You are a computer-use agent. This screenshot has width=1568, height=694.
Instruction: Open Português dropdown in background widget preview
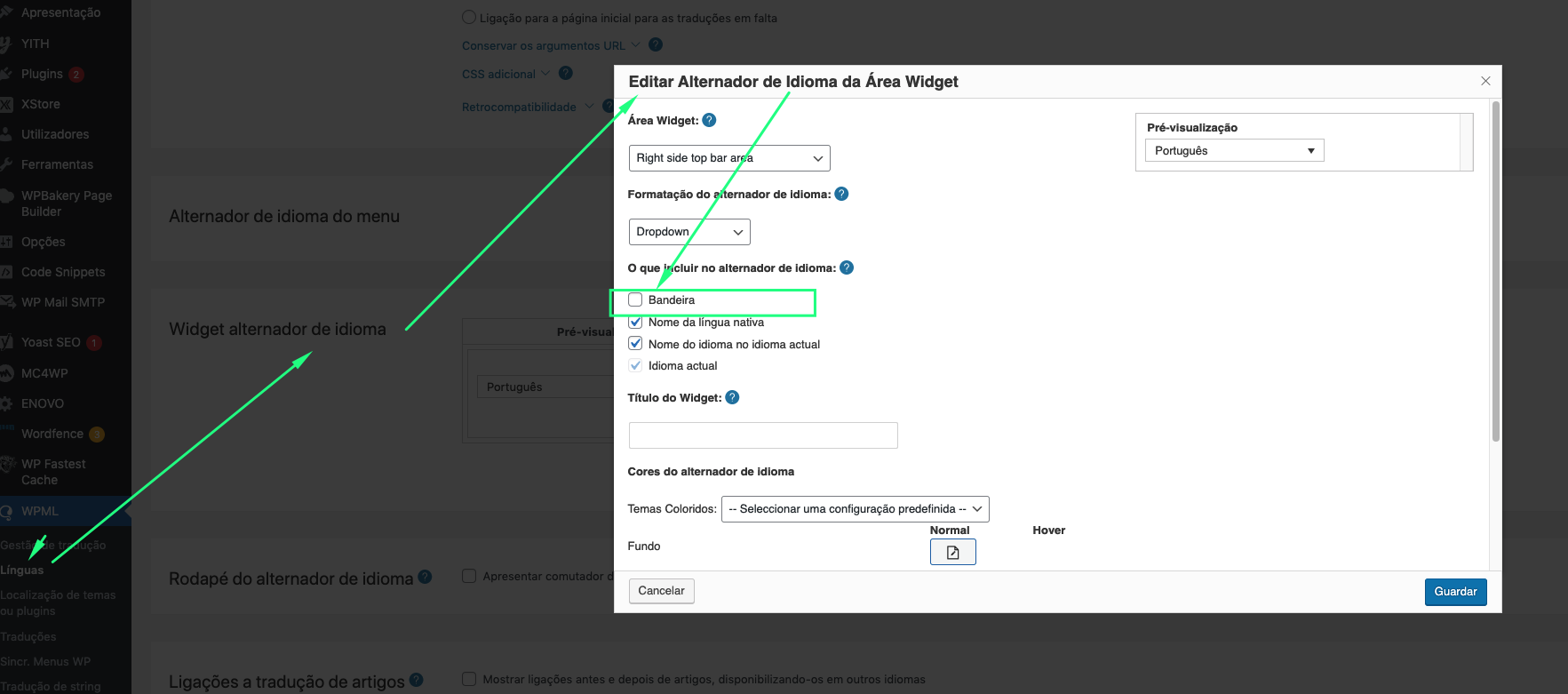coord(545,387)
